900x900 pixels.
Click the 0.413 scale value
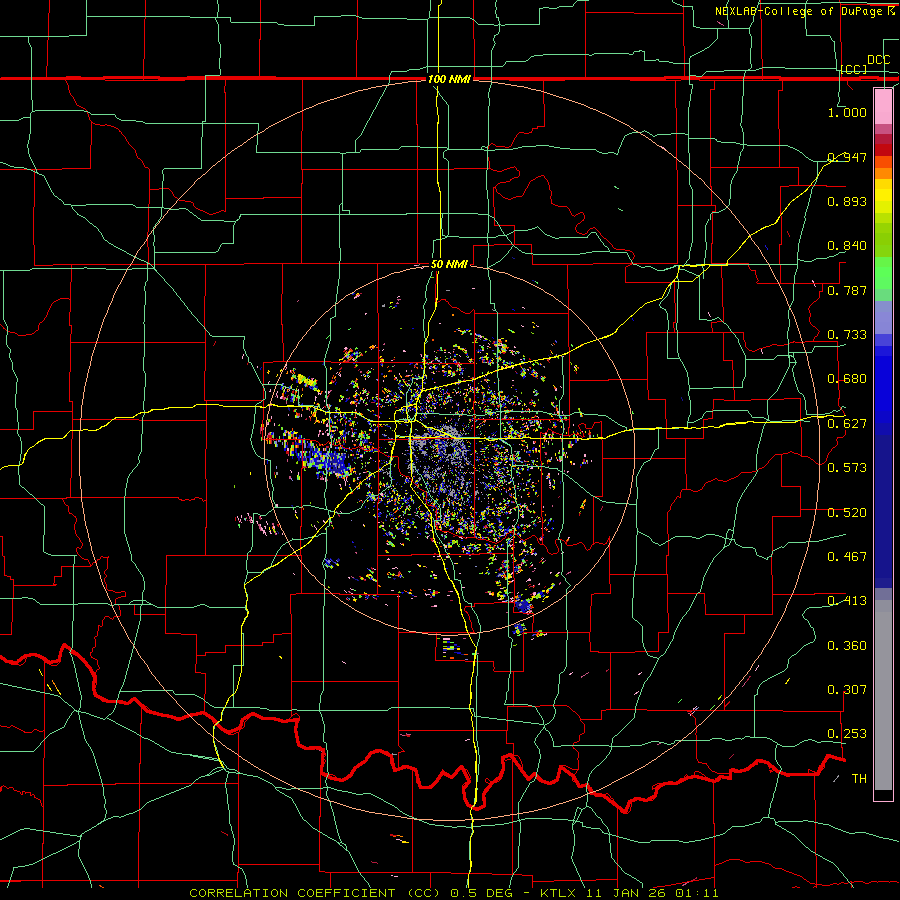(847, 601)
